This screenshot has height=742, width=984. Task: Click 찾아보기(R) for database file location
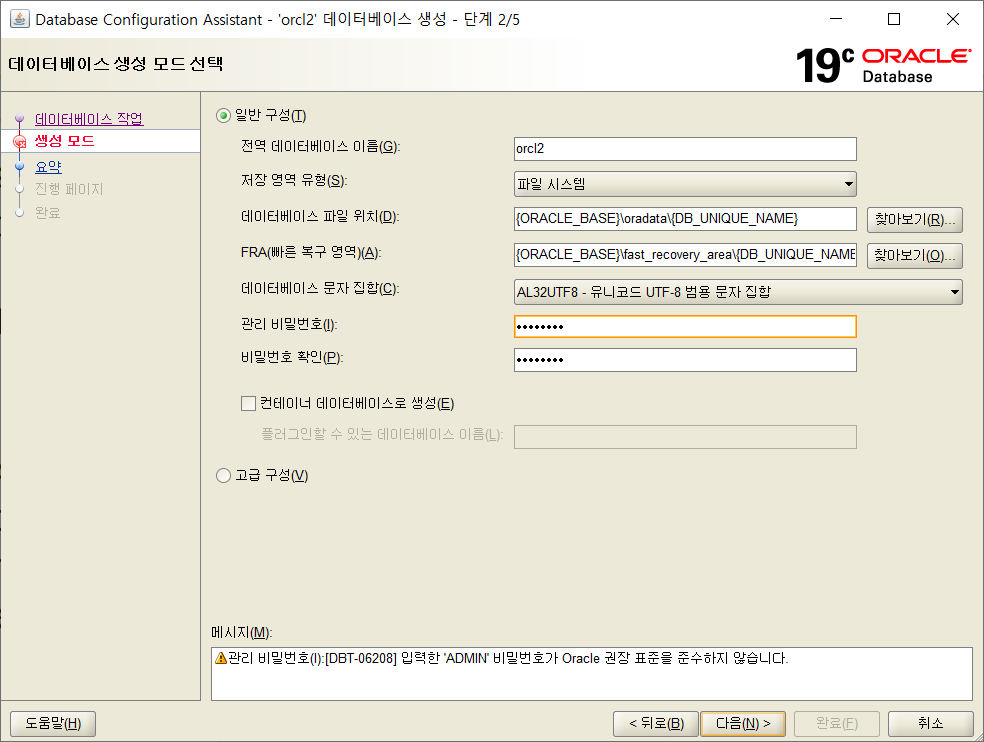(x=914, y=220)
